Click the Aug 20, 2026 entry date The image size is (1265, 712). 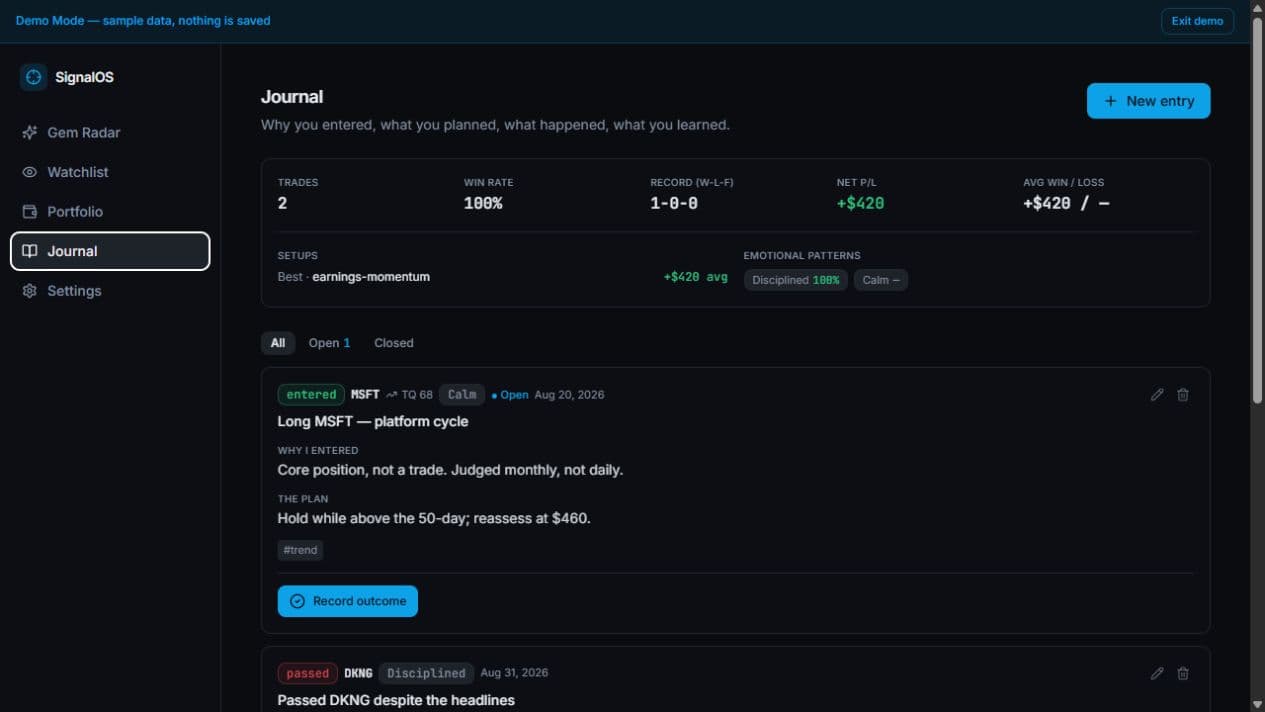pos(569,395)
